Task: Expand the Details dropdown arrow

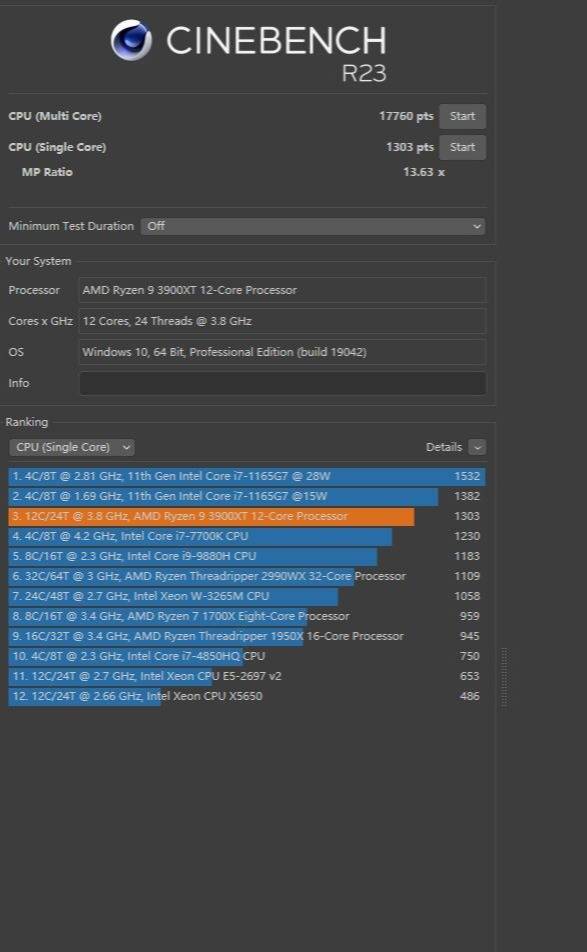Action: coord(477,447)
